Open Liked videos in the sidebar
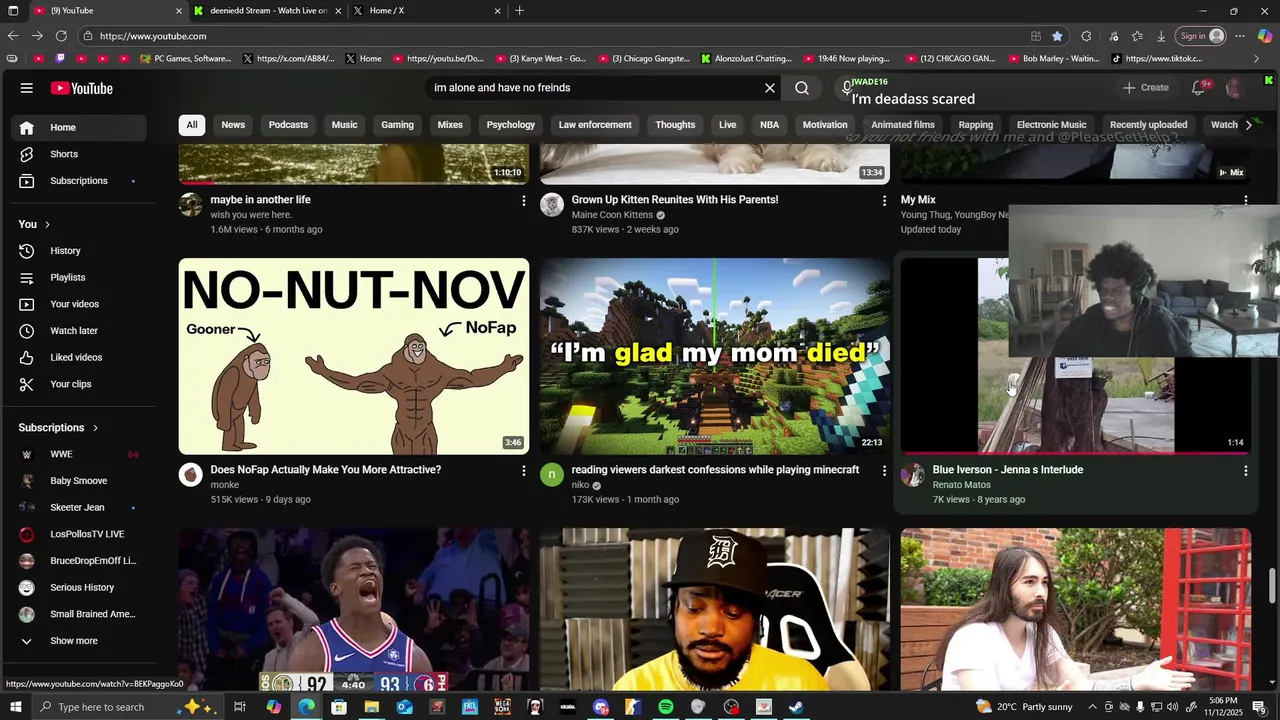 (x=76, y=358)
